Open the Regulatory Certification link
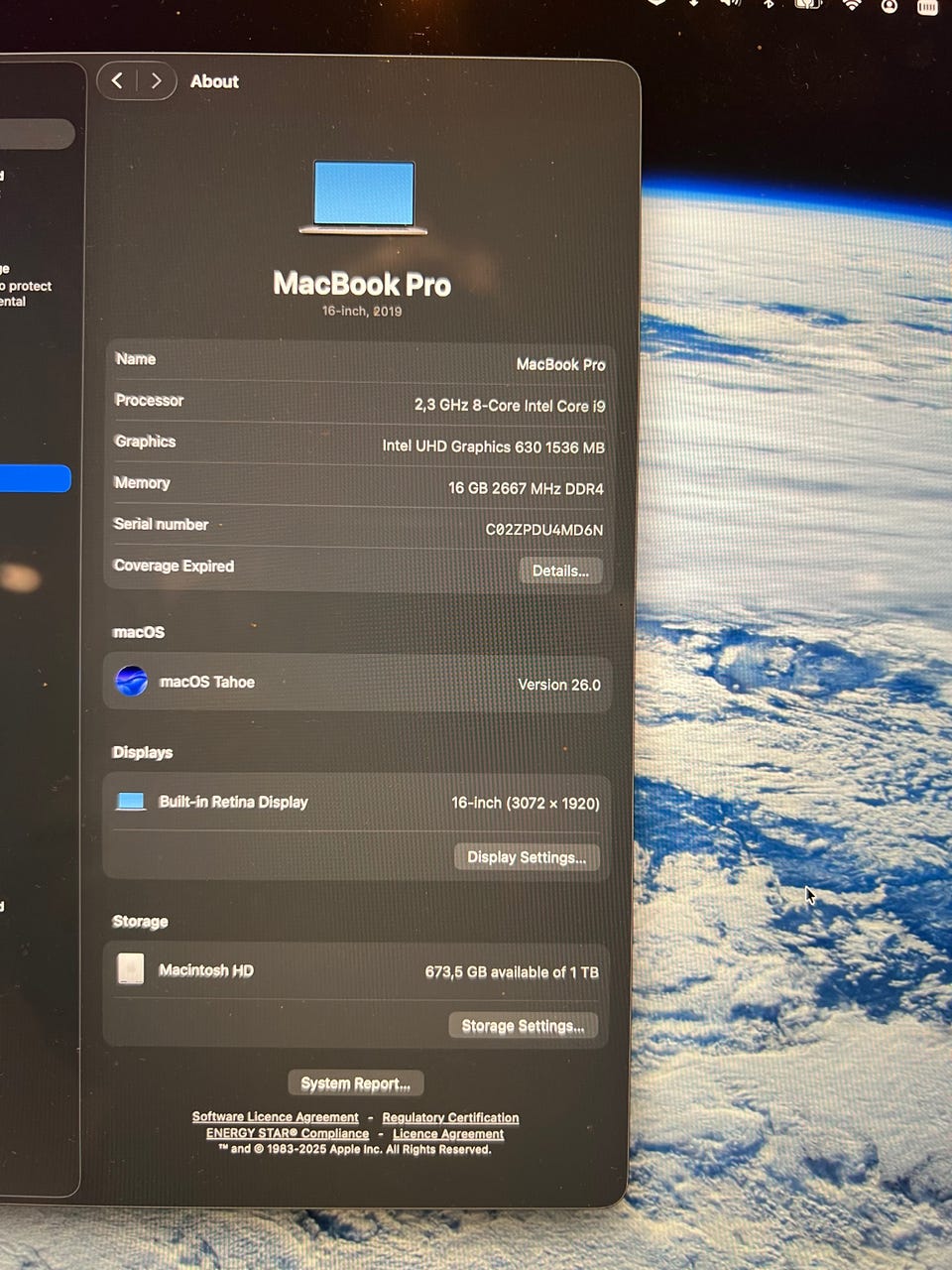The width and height of the screenshot is (952, 1270). tap(450, 1118)
